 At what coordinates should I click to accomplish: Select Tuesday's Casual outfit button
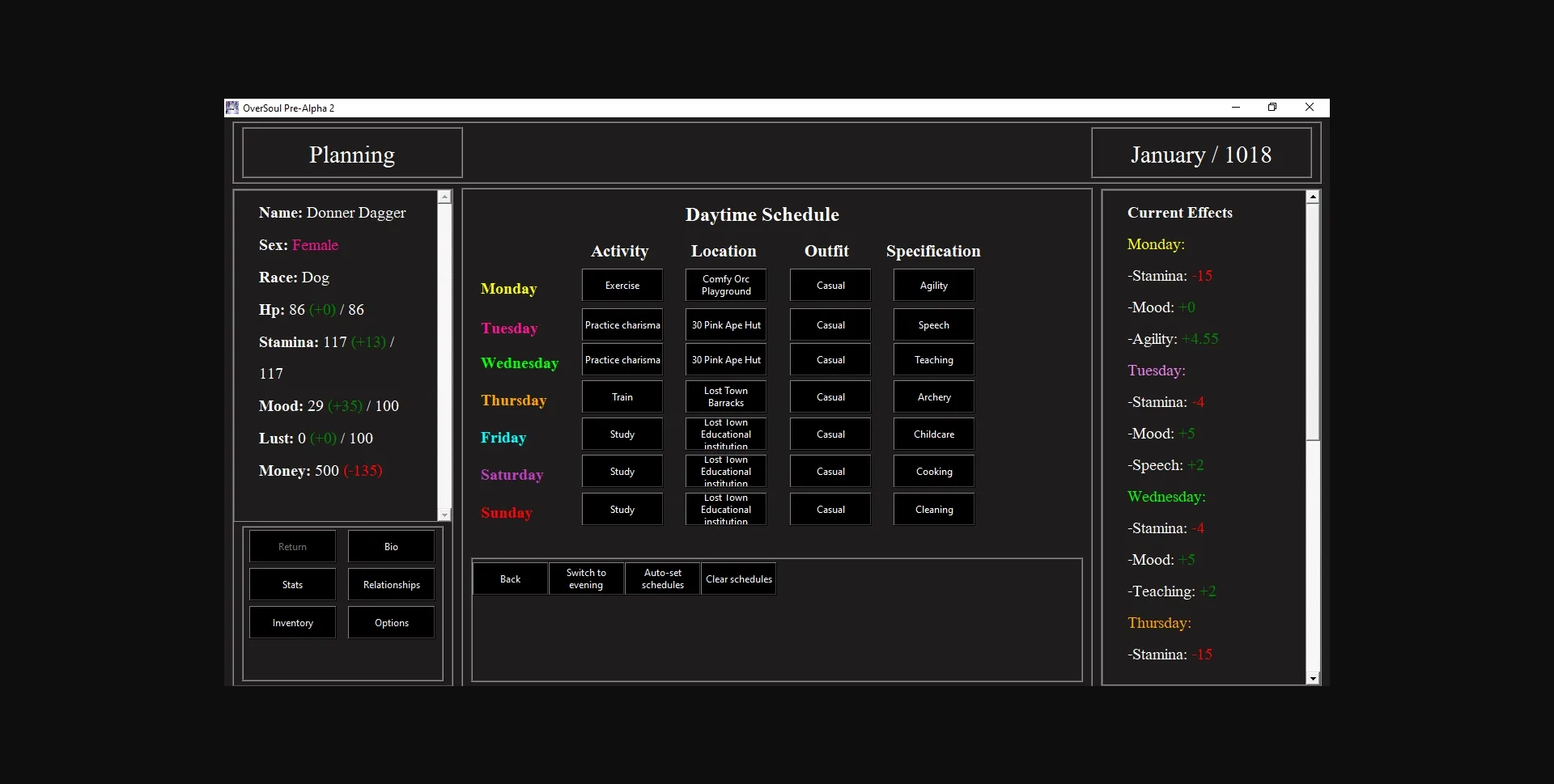tap(830, 325)
